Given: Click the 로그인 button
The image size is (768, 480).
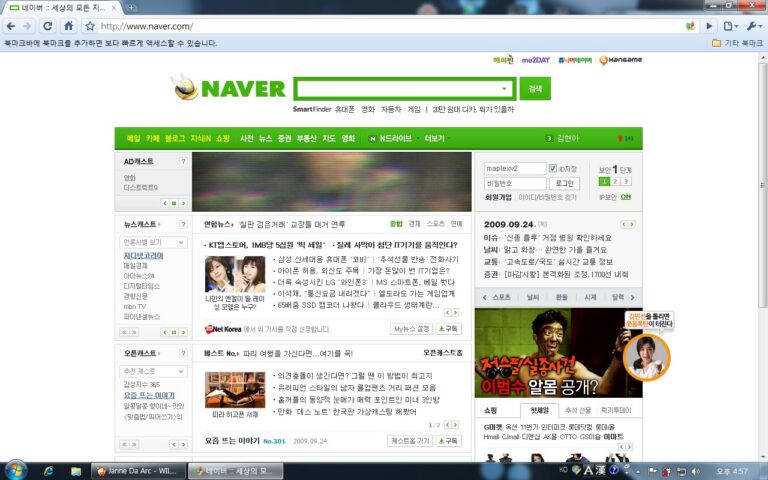Looking at the screenshot, I should tap(564, 183).
